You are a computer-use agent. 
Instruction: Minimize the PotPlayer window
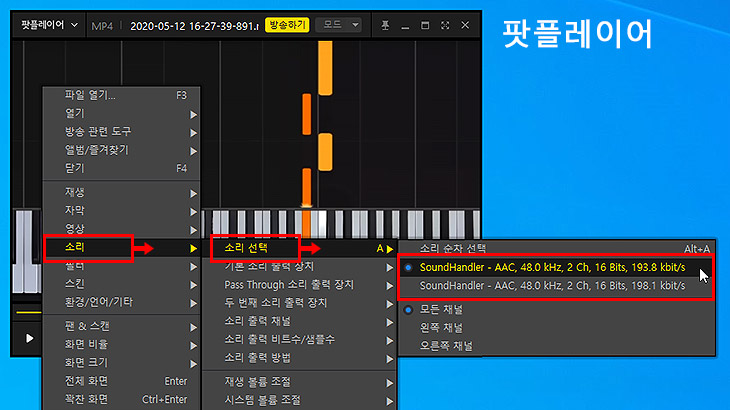(405, 26)
